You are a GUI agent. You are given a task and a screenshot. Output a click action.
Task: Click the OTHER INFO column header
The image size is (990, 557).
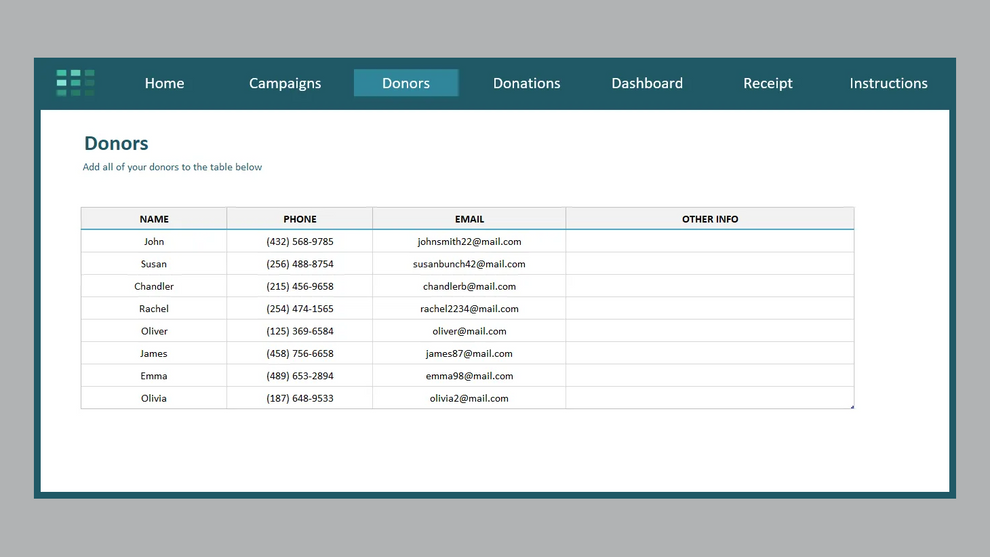coord(710,219)
